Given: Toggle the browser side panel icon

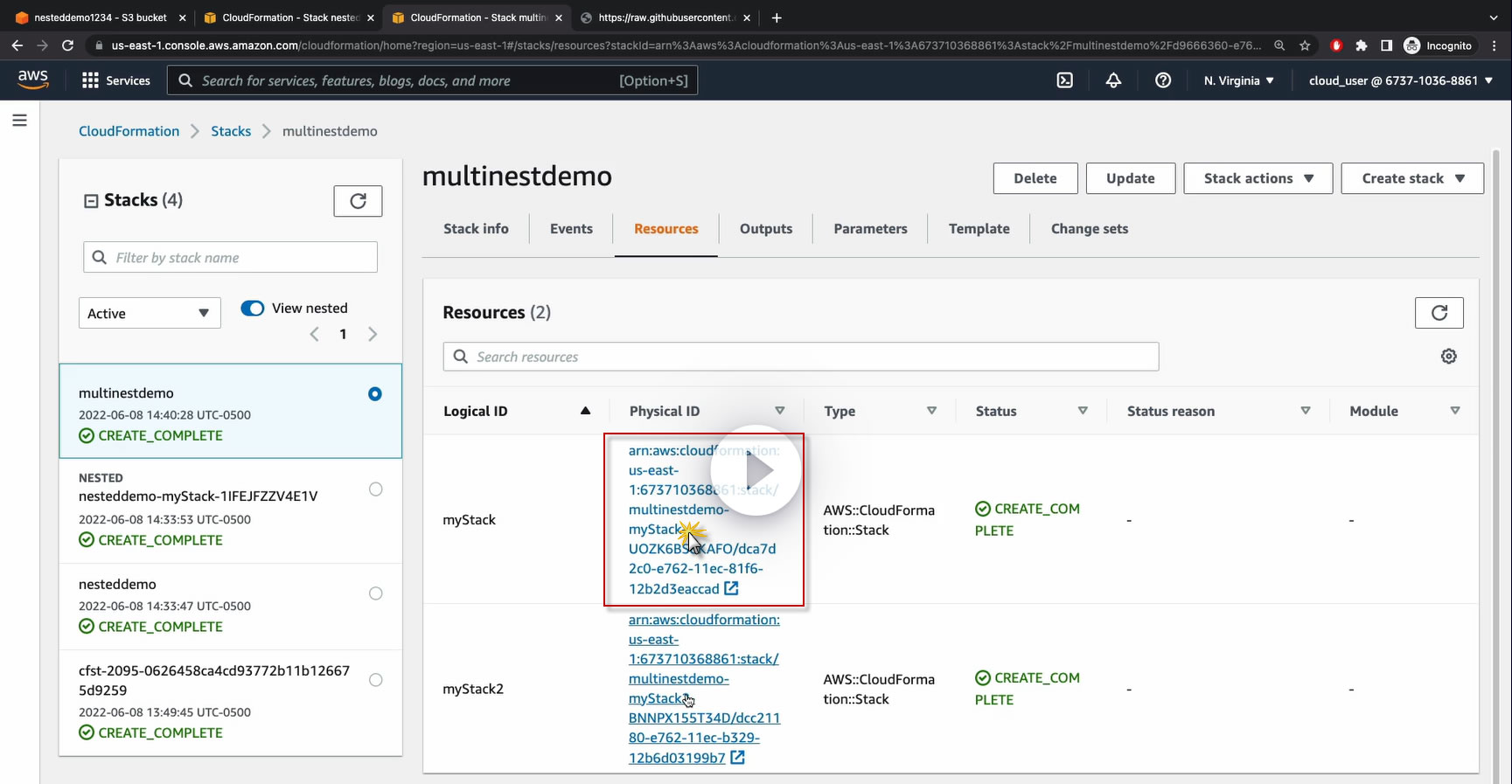Looking at the screenshot, I should [x=1386, y=45].
